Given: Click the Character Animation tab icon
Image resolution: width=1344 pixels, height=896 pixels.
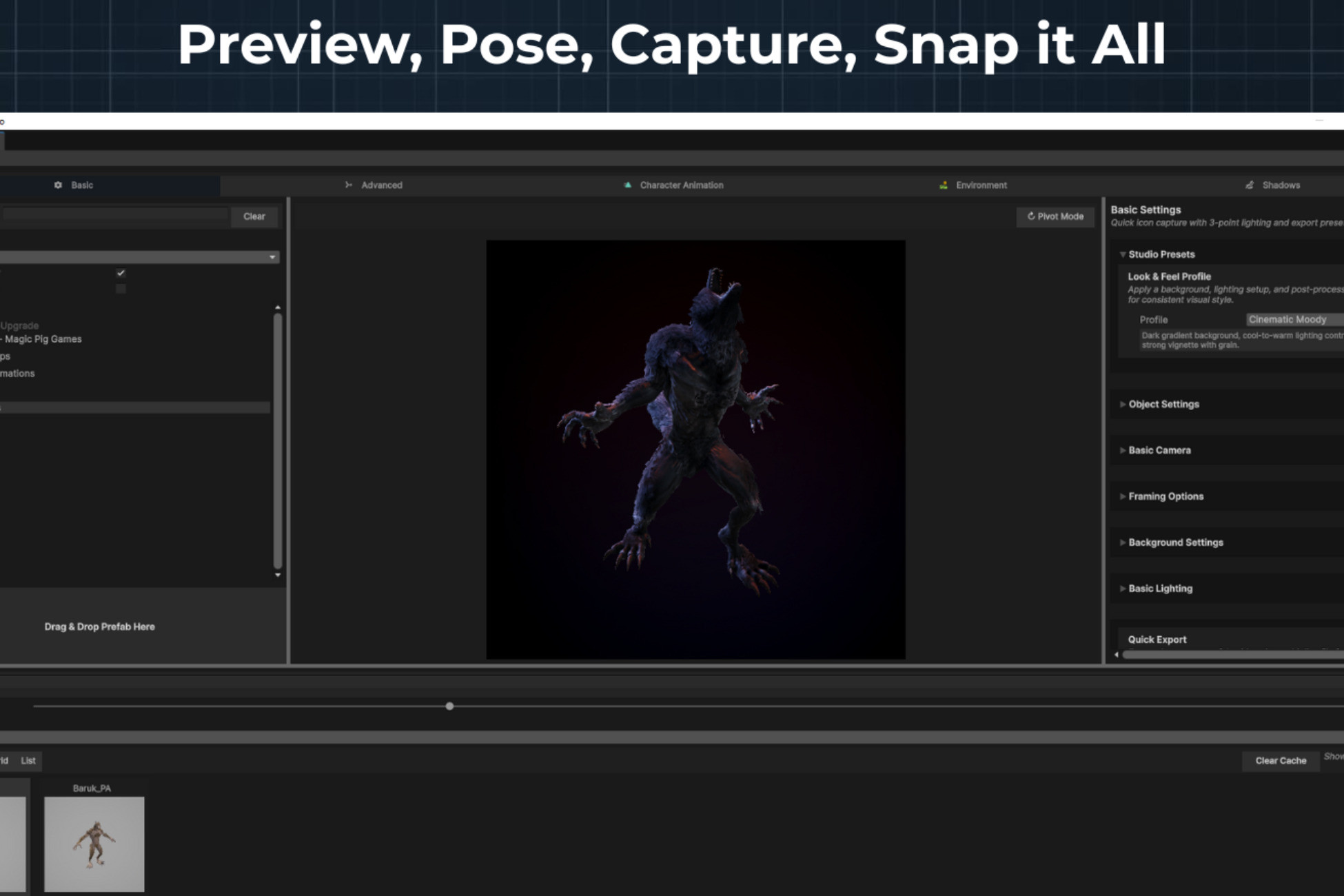Looking at the screenshot, I should pyautogui.click(x=628, y=185).
